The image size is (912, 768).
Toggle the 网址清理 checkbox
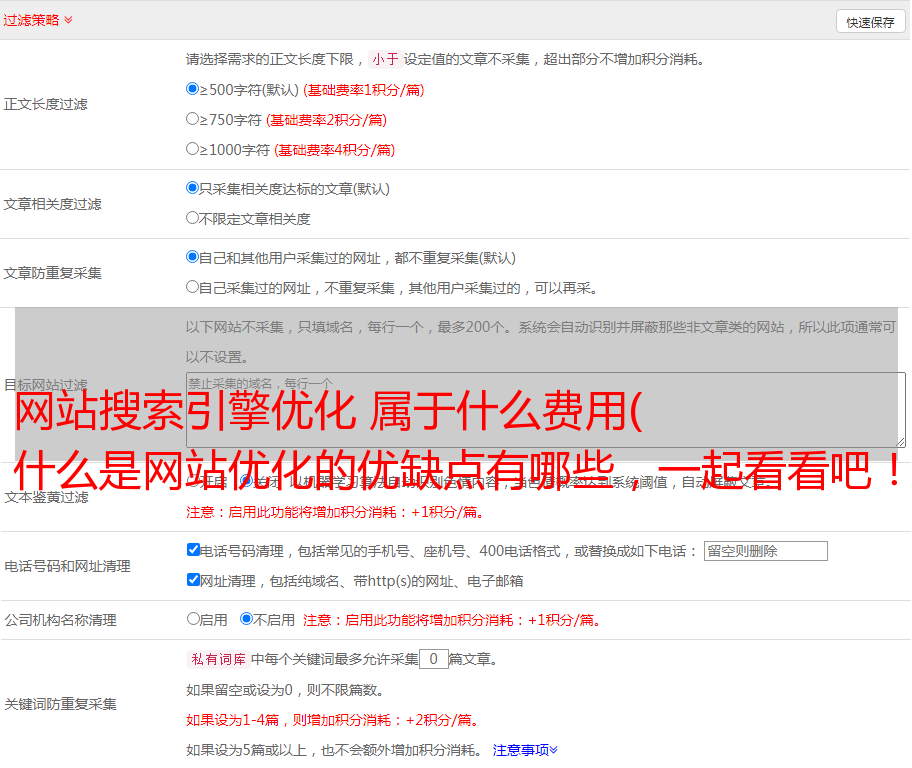click(x=194, y=580)
